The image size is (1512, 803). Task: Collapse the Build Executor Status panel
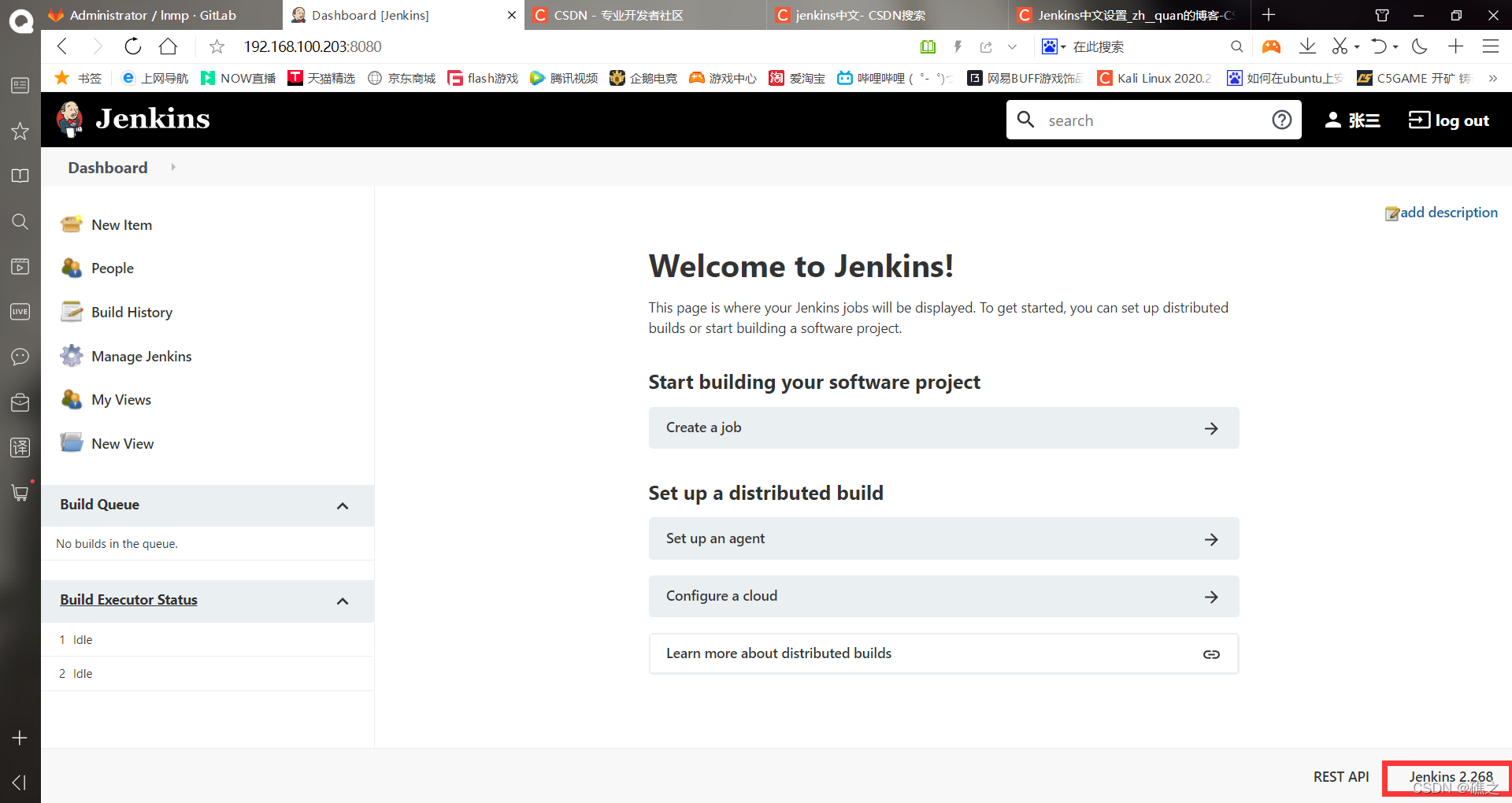click(x=343, y=601)
